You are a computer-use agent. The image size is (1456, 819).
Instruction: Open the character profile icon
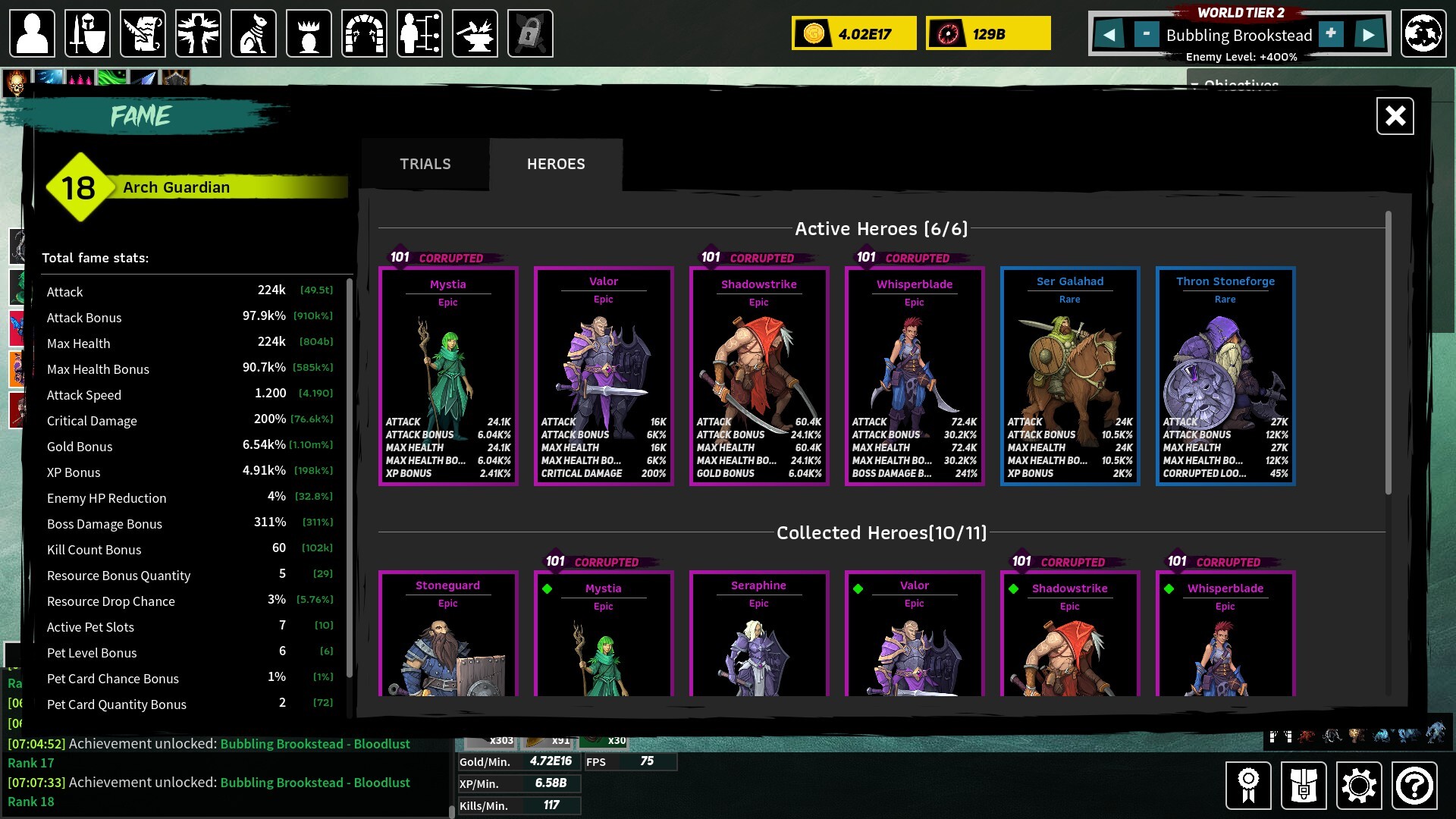coord(32,33)
